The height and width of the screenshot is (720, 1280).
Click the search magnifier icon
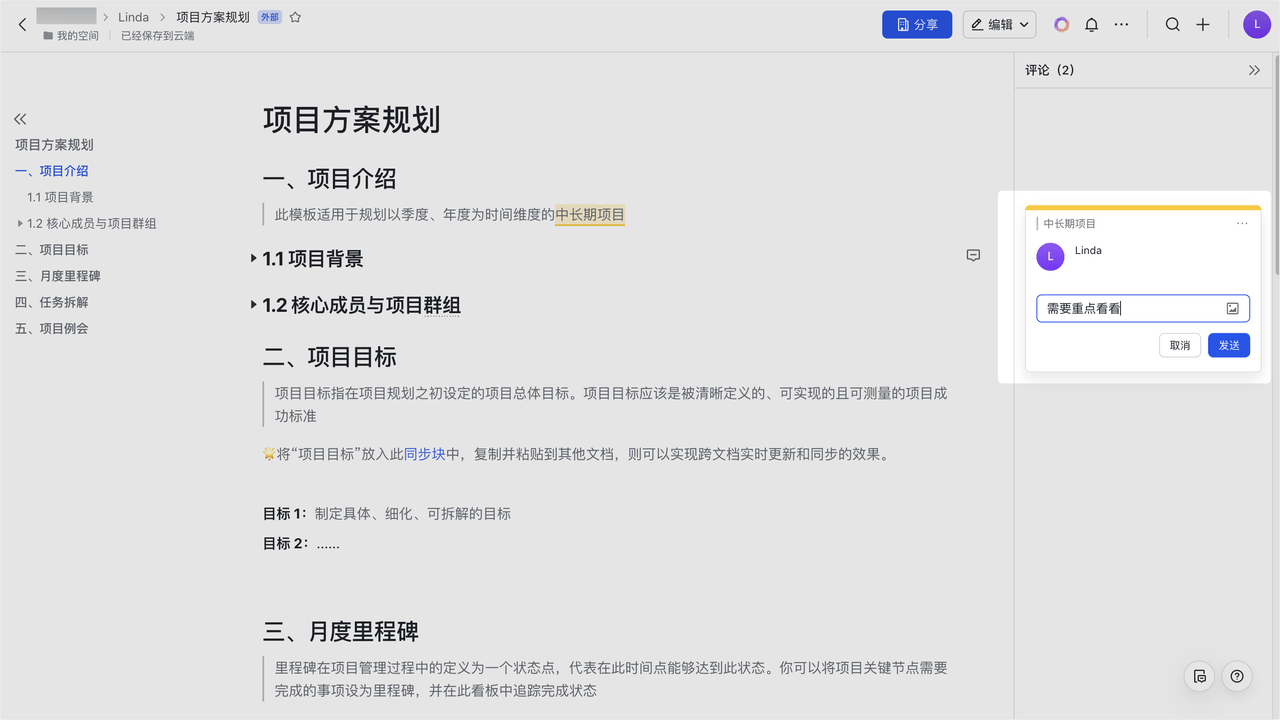tap(1173, 25)
